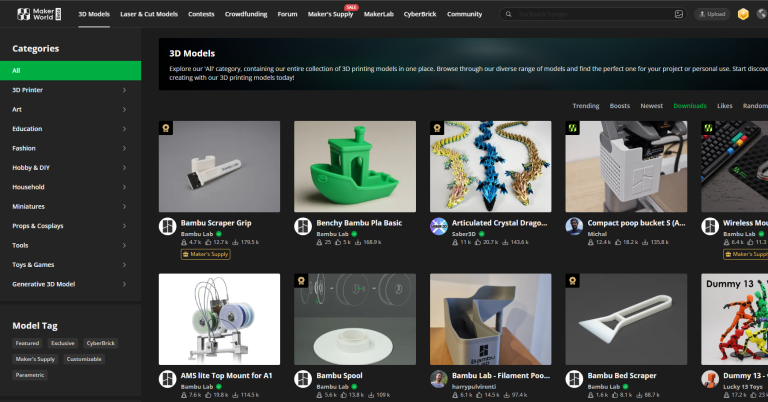
Task: Click download icon under Bambu Bed Scraper
Action: pos(640,395)
